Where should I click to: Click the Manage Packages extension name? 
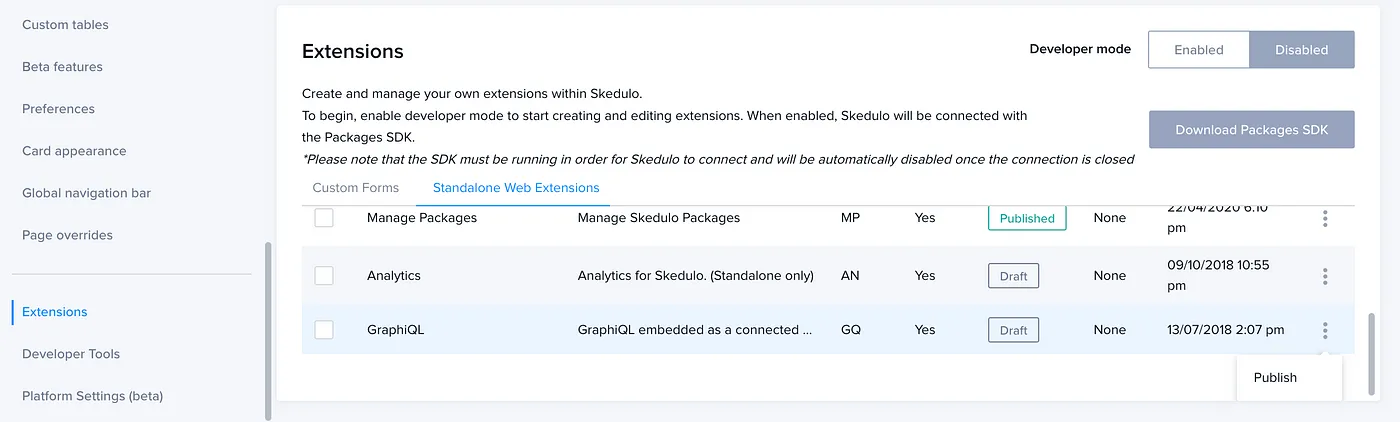pyautogui.click(x=422, y=218)
